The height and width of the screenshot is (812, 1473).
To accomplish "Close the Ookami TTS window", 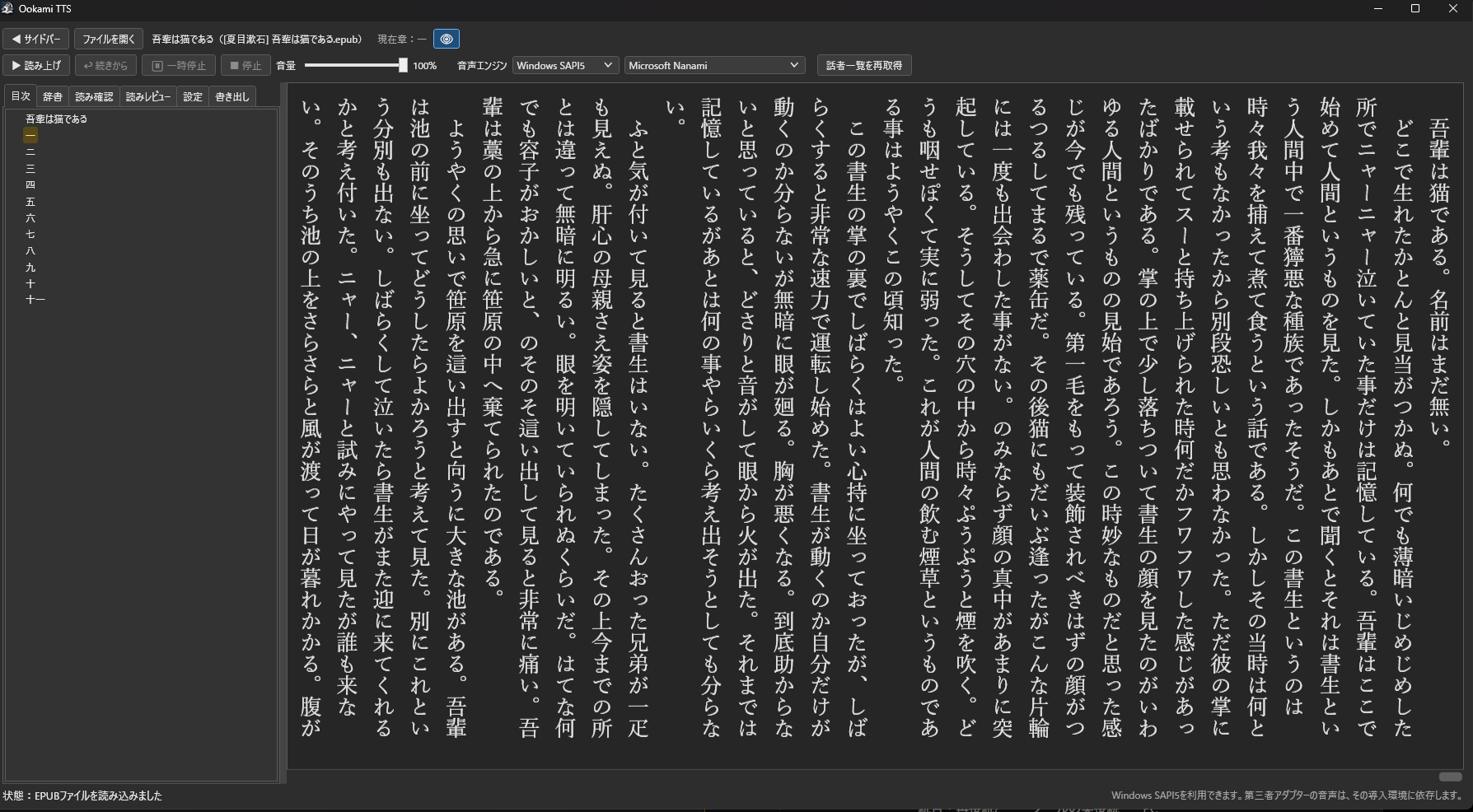I will point(1453,8).
